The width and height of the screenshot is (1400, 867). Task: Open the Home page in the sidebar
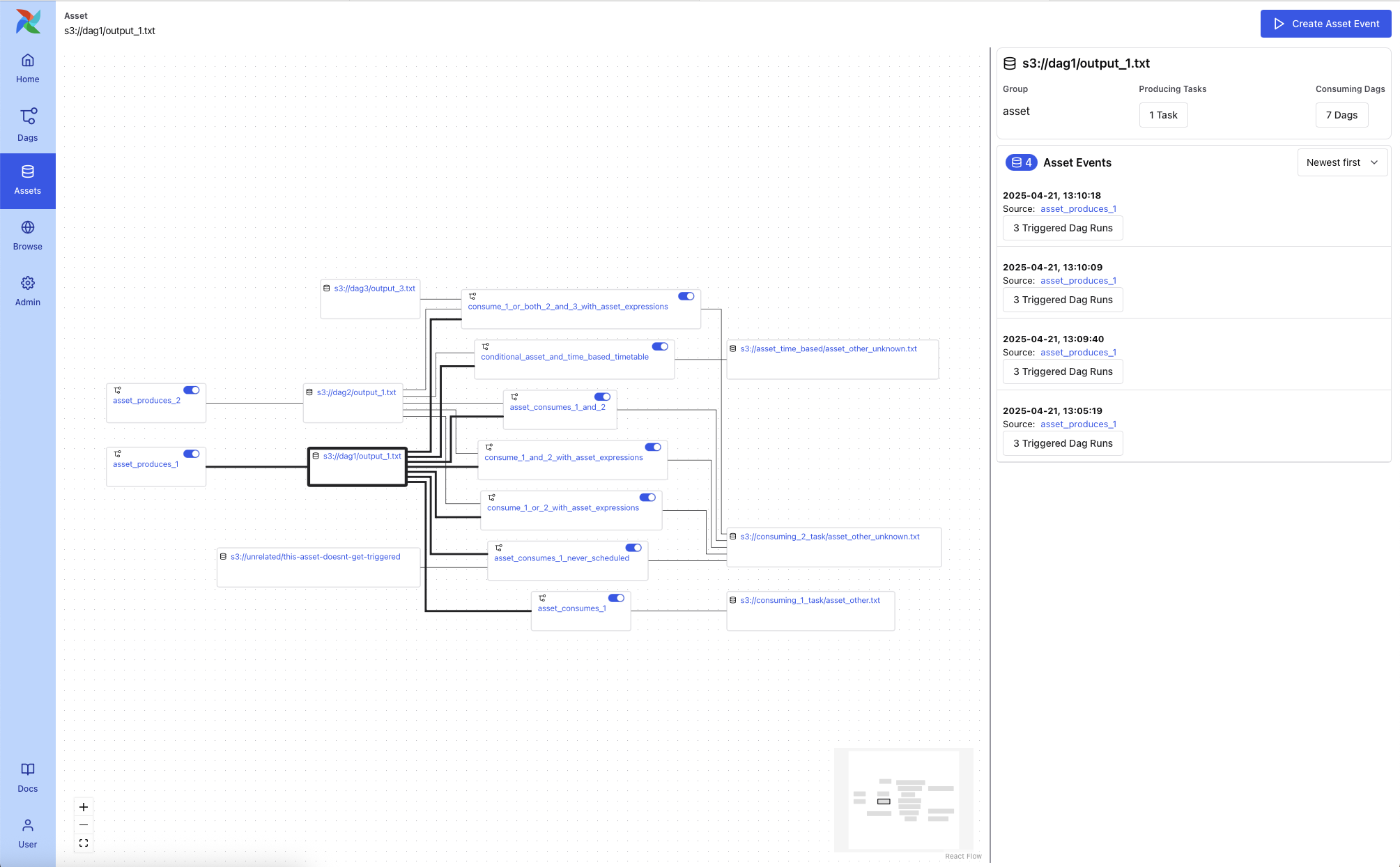(28, 68)
